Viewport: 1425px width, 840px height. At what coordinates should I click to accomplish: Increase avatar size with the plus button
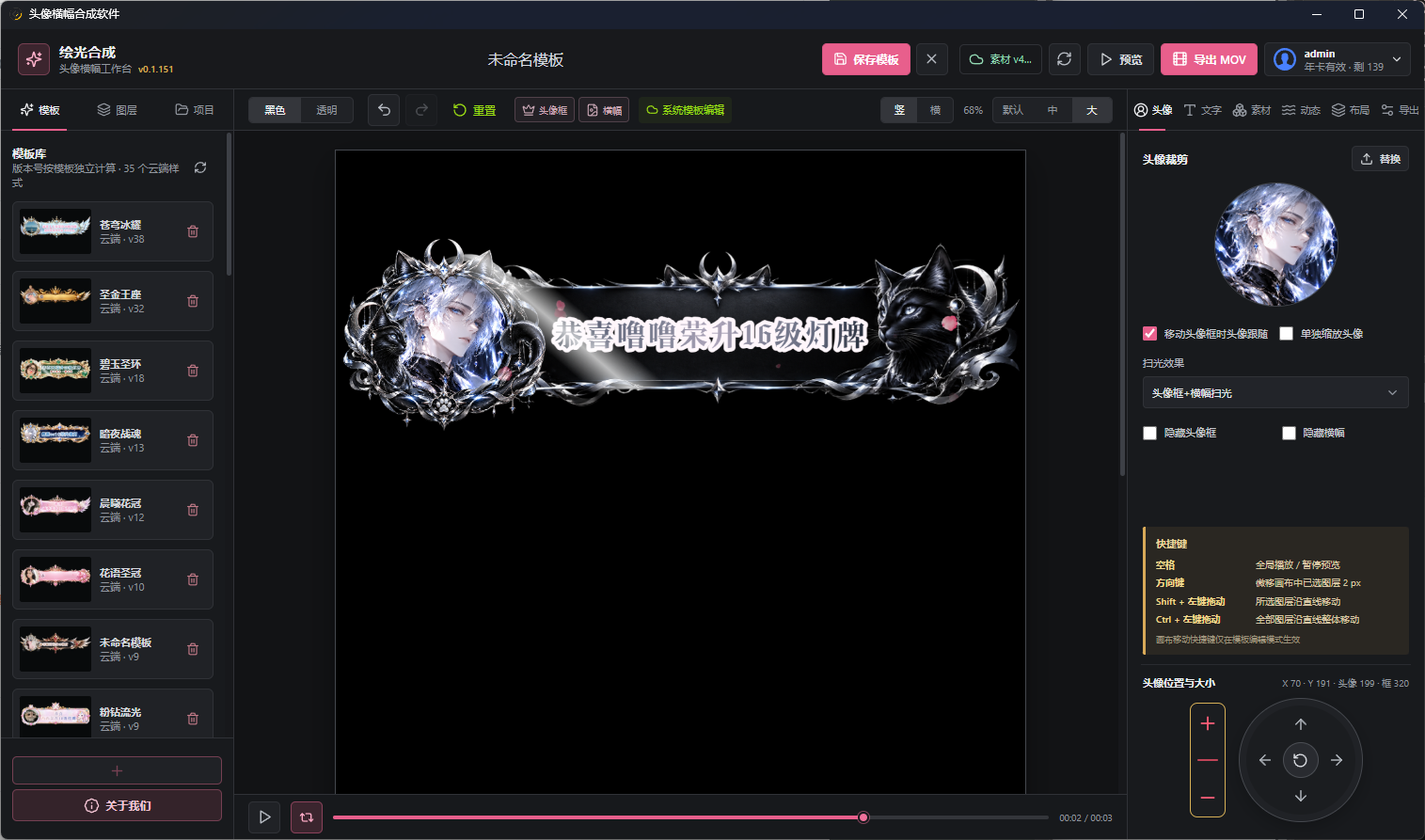pos(1208,723)
